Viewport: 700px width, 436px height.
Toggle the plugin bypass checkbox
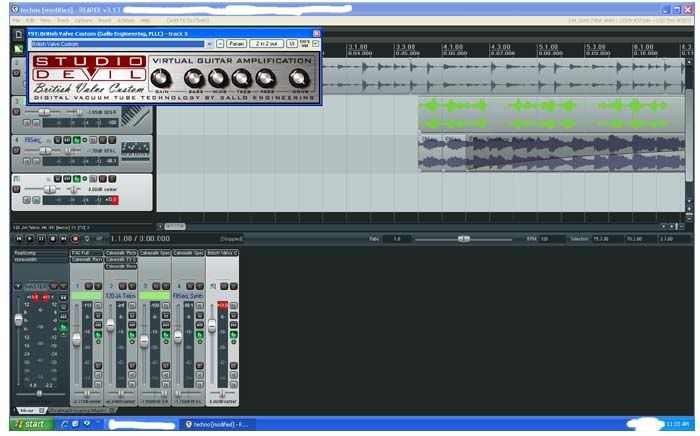pyautogui.click(x=316, y=44)
